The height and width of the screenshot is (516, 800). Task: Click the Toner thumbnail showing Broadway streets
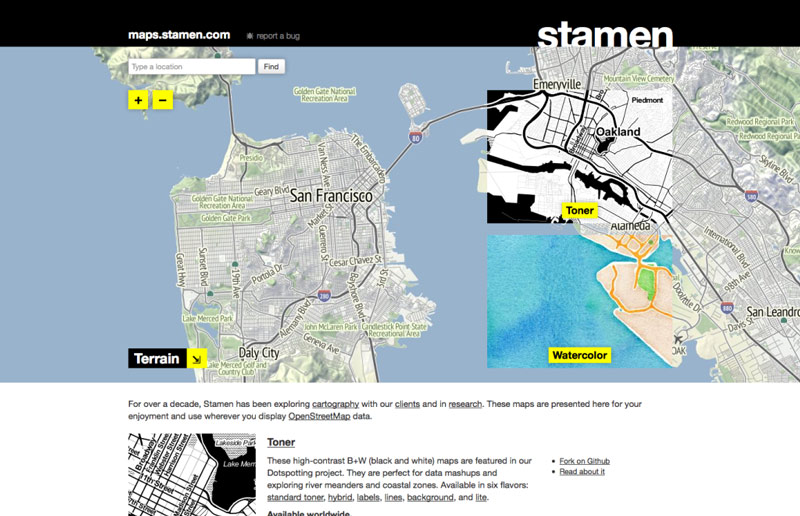click(x=192, y=475)
